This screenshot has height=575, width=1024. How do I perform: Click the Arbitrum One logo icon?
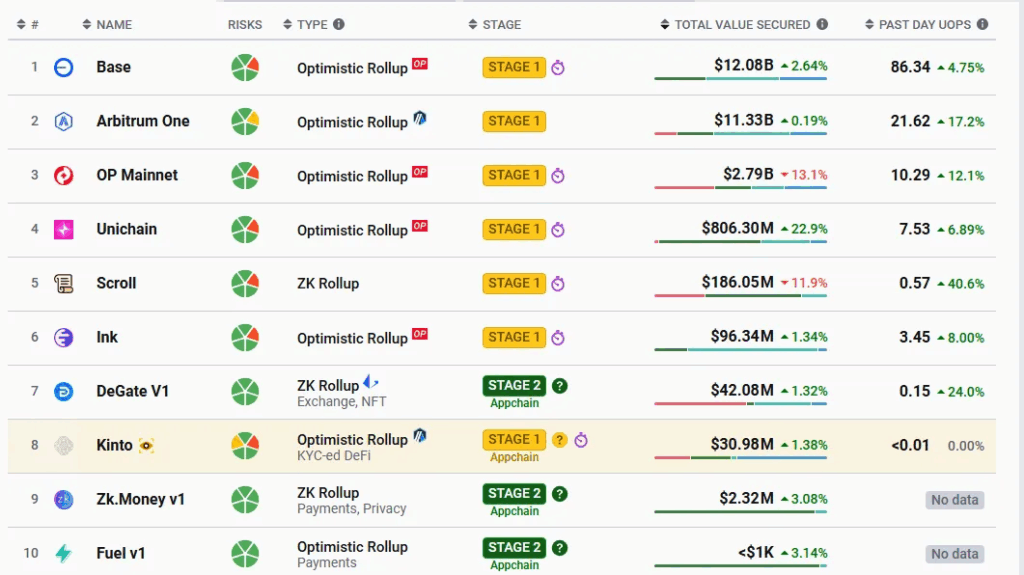(x=64, y=121)
